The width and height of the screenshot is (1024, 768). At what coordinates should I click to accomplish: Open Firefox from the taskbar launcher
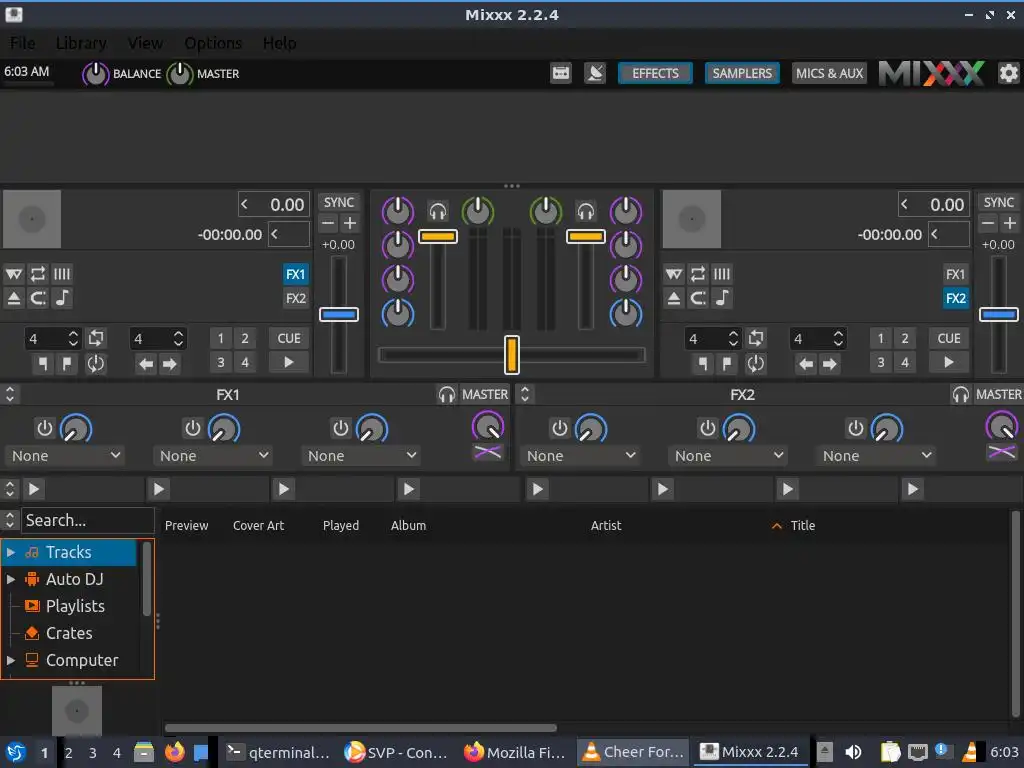coord(174,752)
